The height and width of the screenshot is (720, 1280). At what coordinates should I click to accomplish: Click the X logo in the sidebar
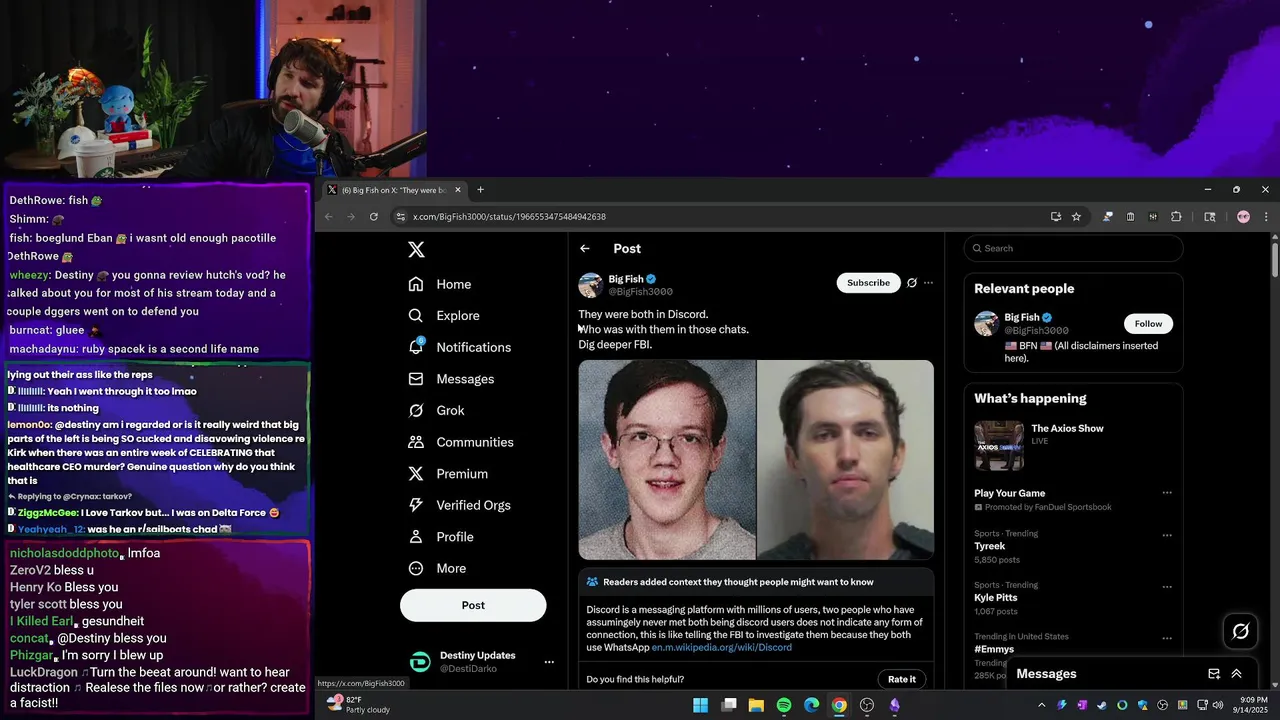click(417, 250)
